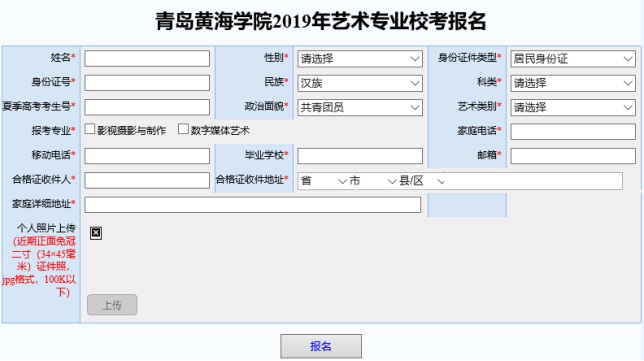Expand the 县/区 district dropdown
Screen dimensions: 644x361
pyautogui.click(x=422, y=181)
